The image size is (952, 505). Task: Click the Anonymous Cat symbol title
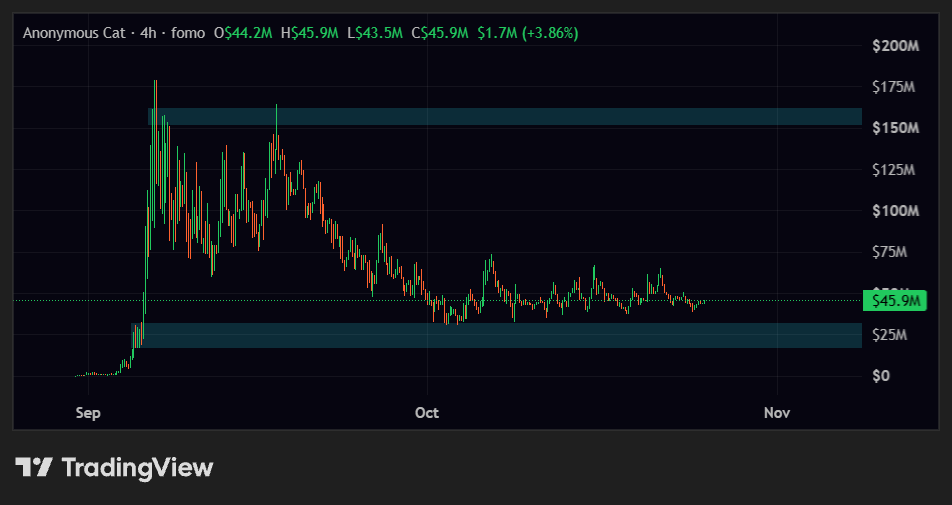[x=74, y=33]
